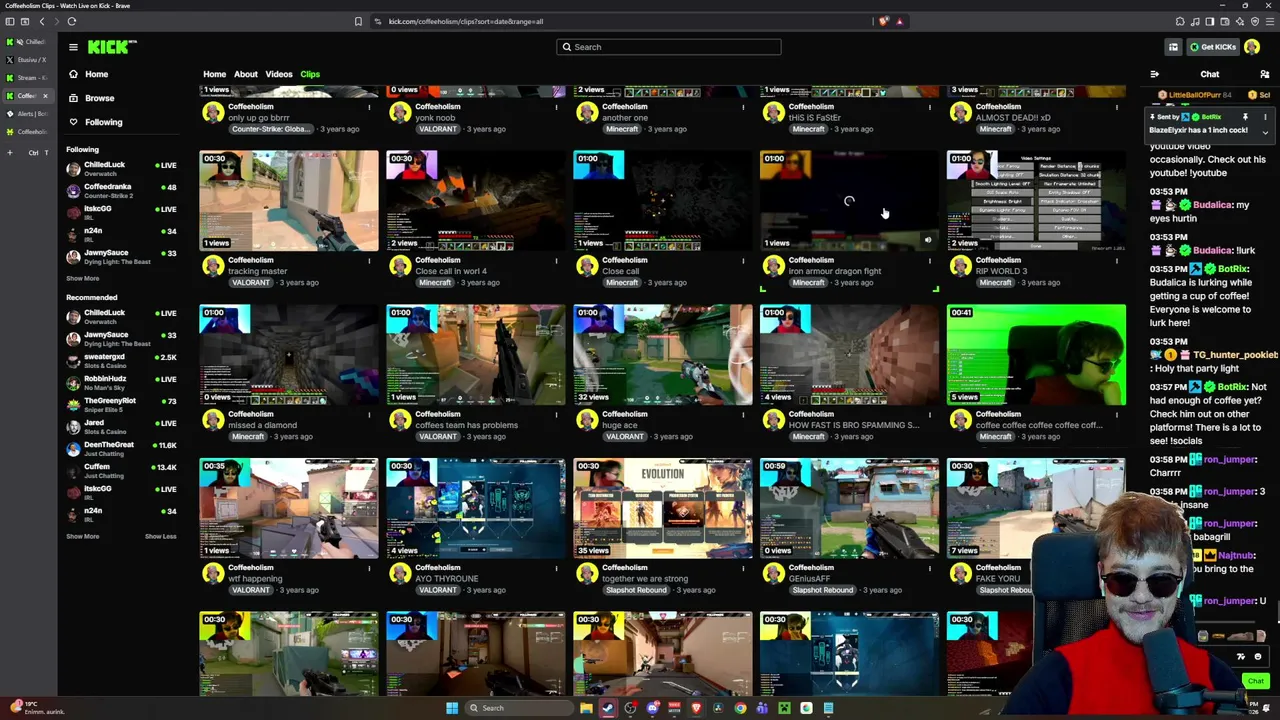Viewport: 1280px width, 720px height.
Task: Click the Minecraft tag under missed a diamond
Action: point(248,436)
